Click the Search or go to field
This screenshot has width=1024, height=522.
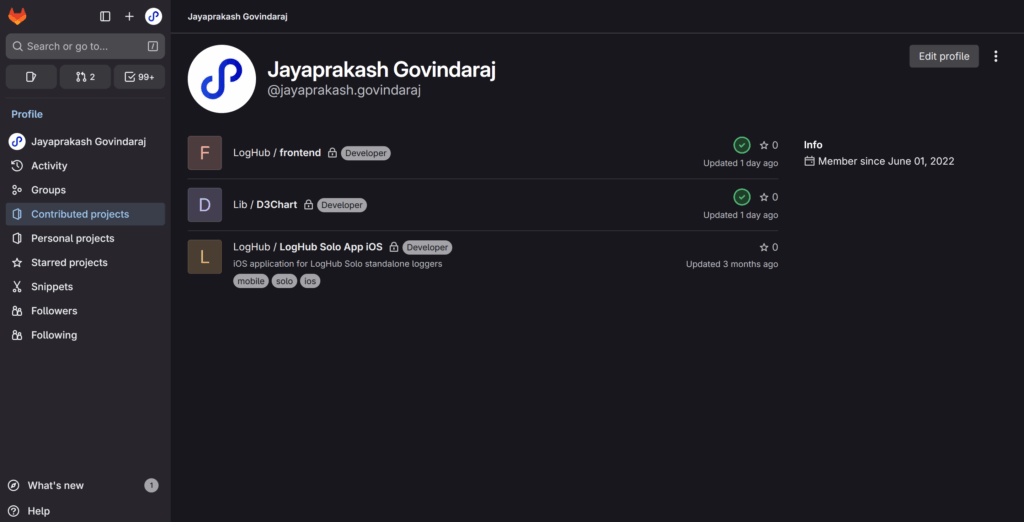85,46
